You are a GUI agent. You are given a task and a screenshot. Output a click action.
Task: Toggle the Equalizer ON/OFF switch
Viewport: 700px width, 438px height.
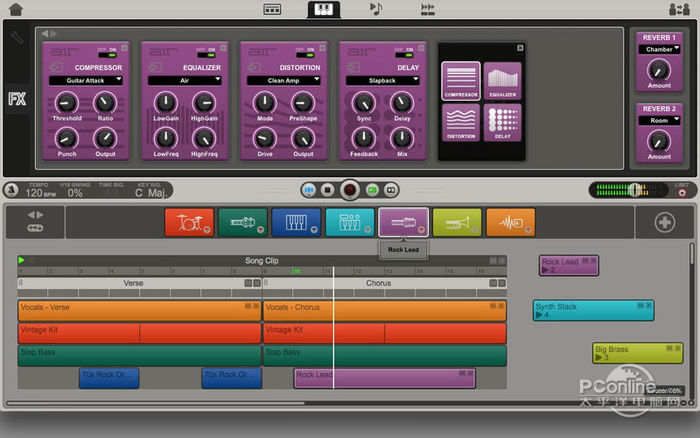(206, 56)
